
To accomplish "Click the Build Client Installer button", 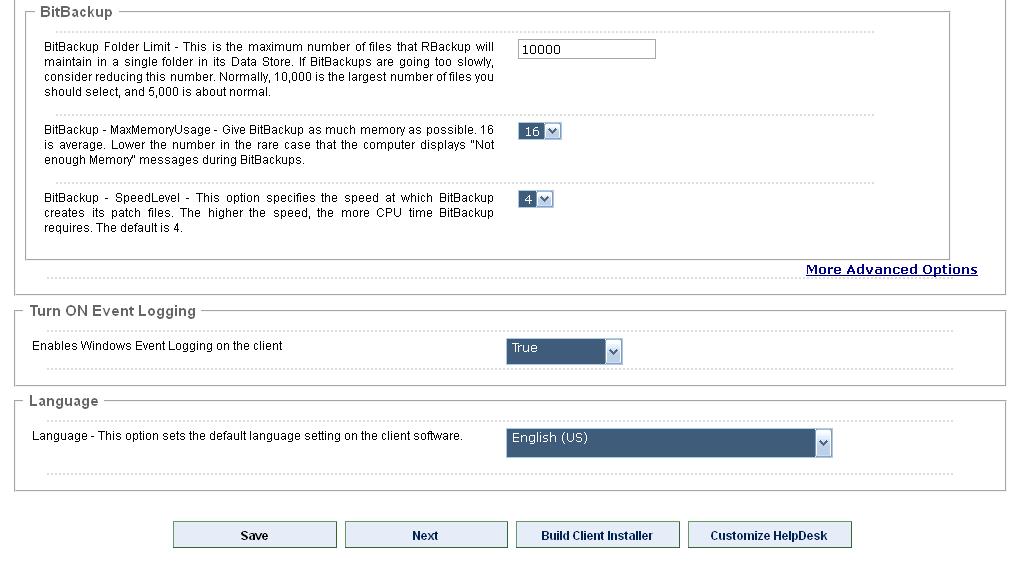I will coord(597,535).
